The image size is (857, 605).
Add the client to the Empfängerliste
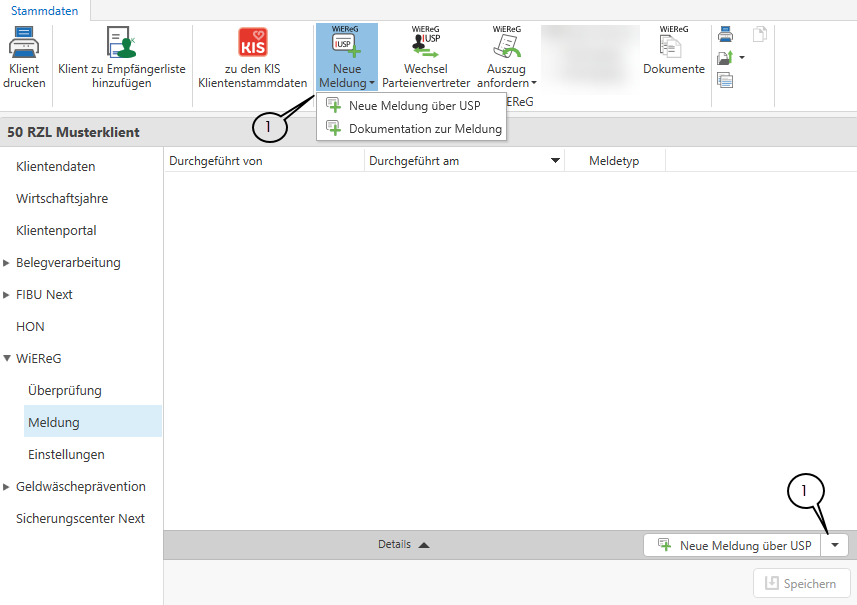121,43
